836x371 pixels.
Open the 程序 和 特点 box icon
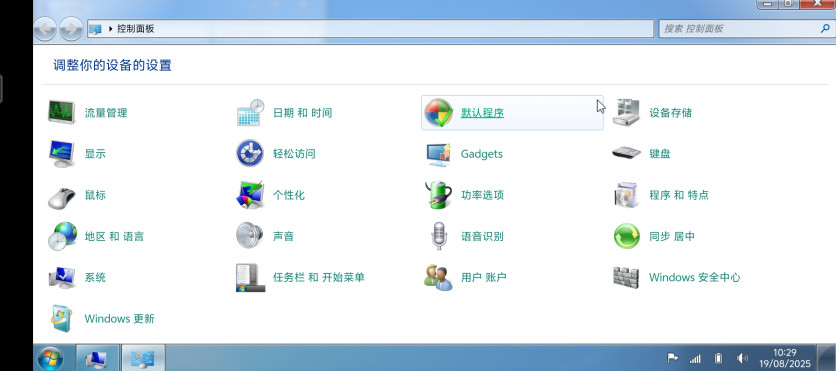(x=626, y=195)
